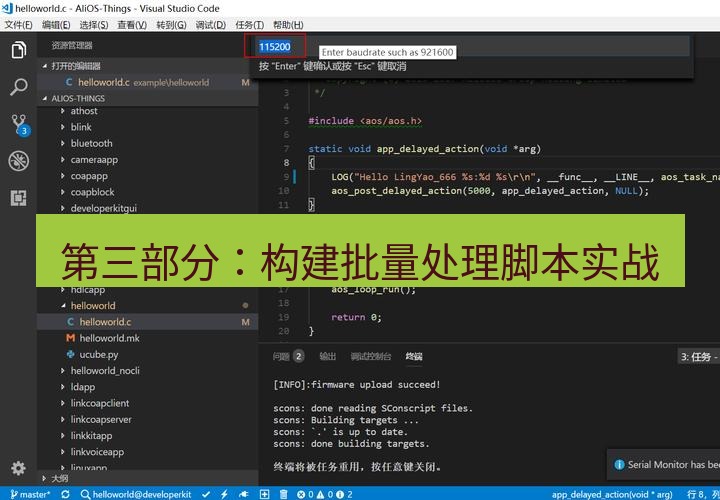The image size is (720, 500).
Task: Open the 选择(S) menu
Action: click(94, 25)
